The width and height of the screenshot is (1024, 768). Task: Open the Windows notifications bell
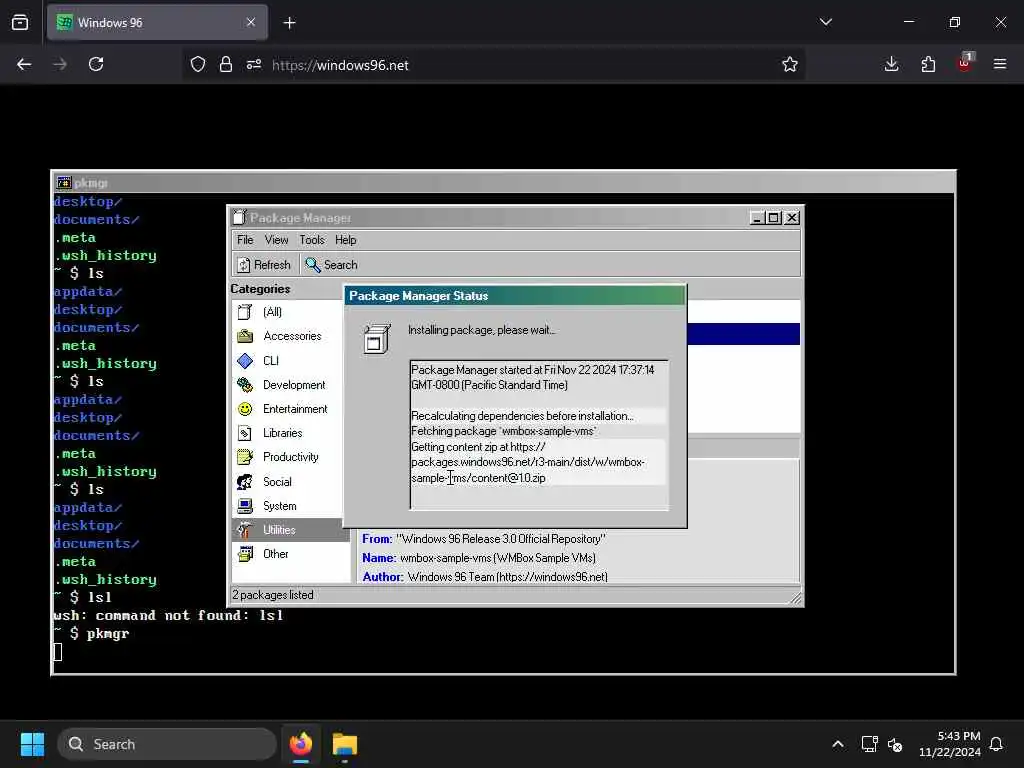(x=997, y=744)
